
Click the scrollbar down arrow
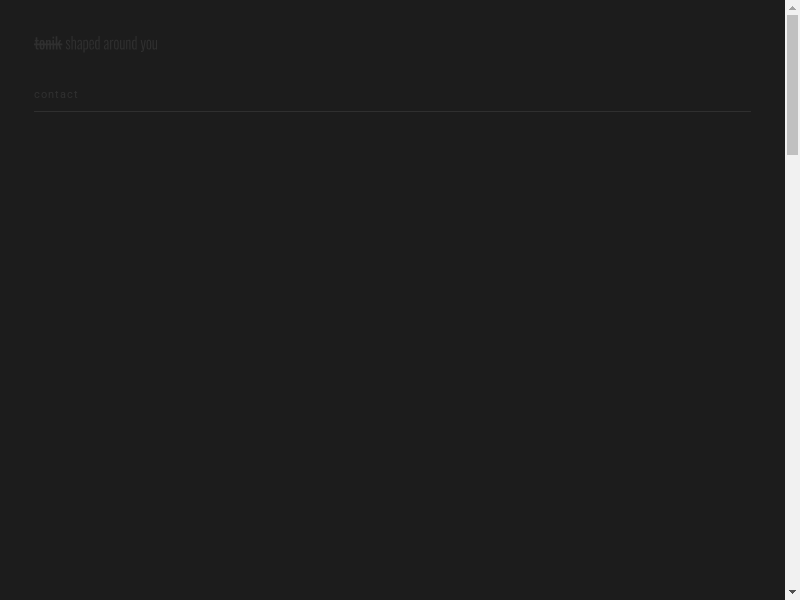point(792,592)
